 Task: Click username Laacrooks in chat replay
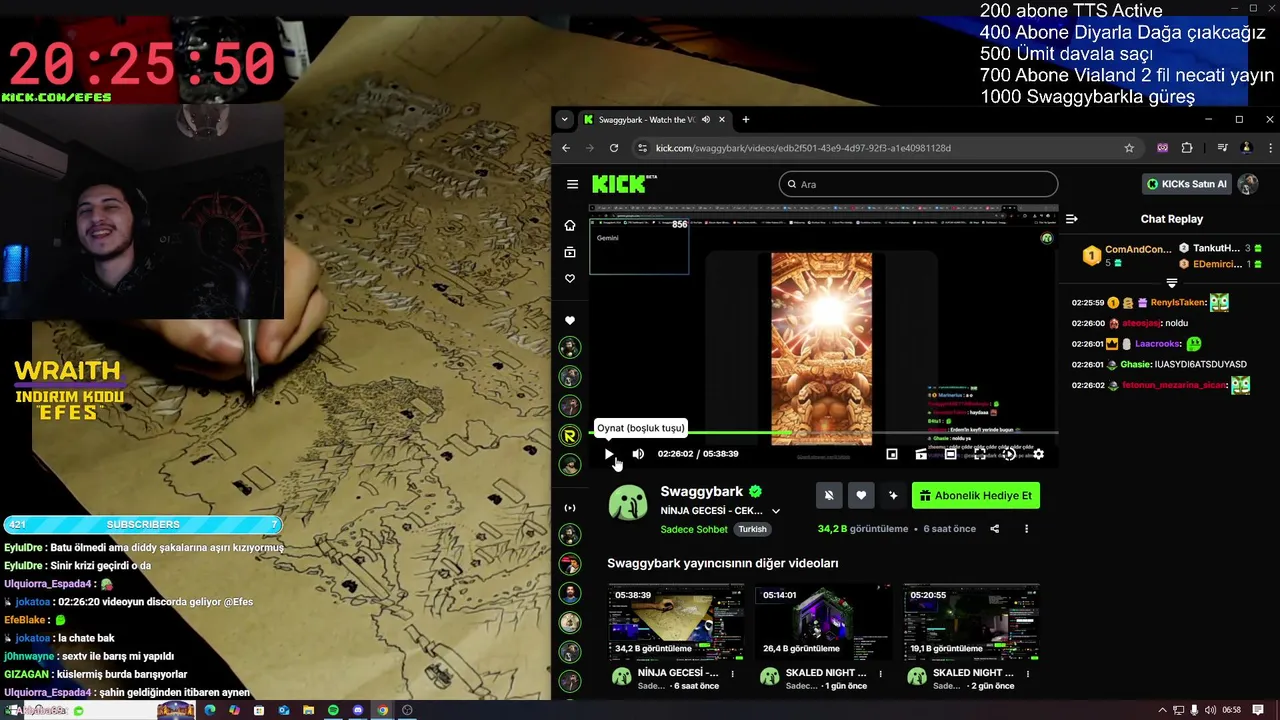pyautogui.click(x=1157, y=344)
